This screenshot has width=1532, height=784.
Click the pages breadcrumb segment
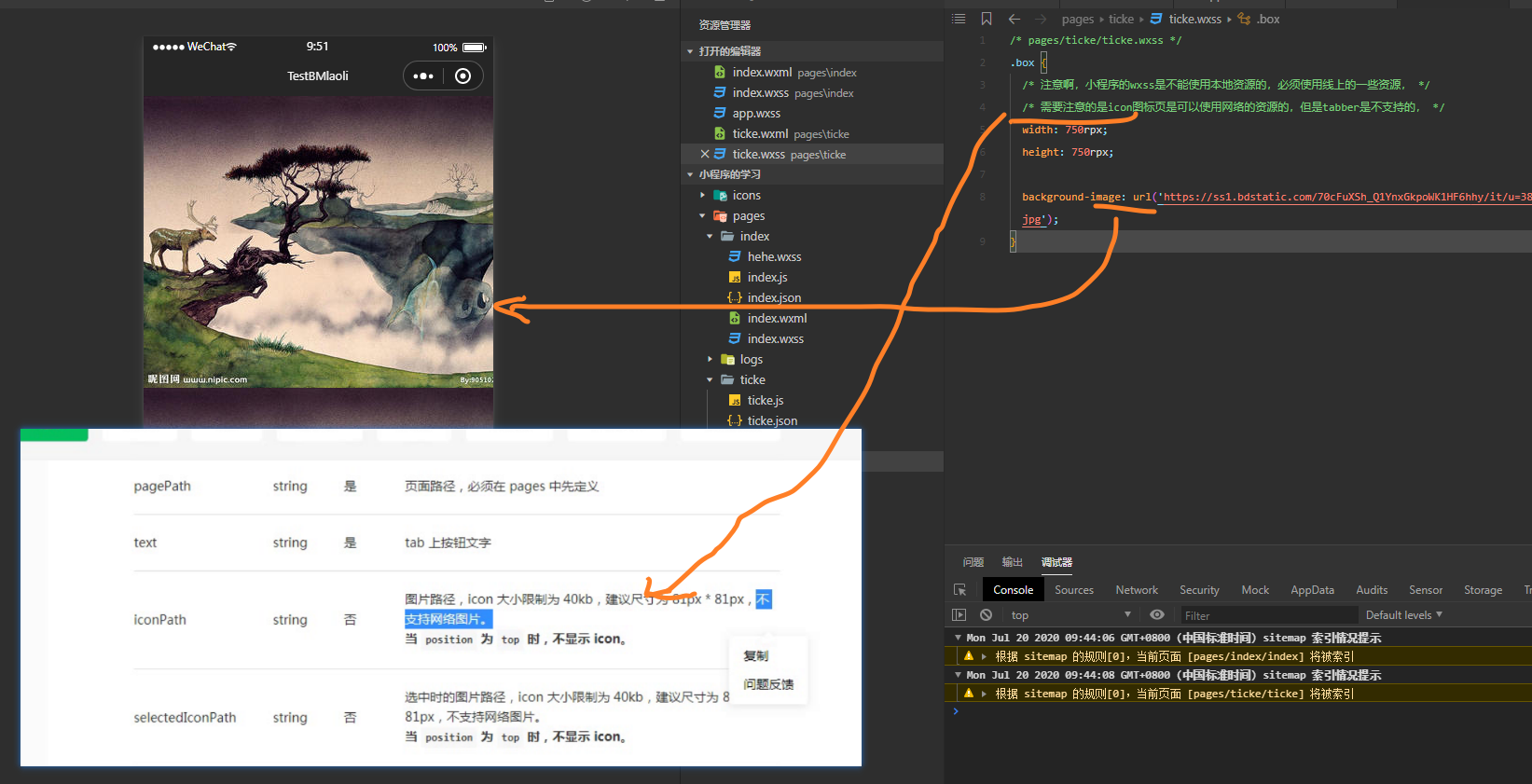(1077, 19)
